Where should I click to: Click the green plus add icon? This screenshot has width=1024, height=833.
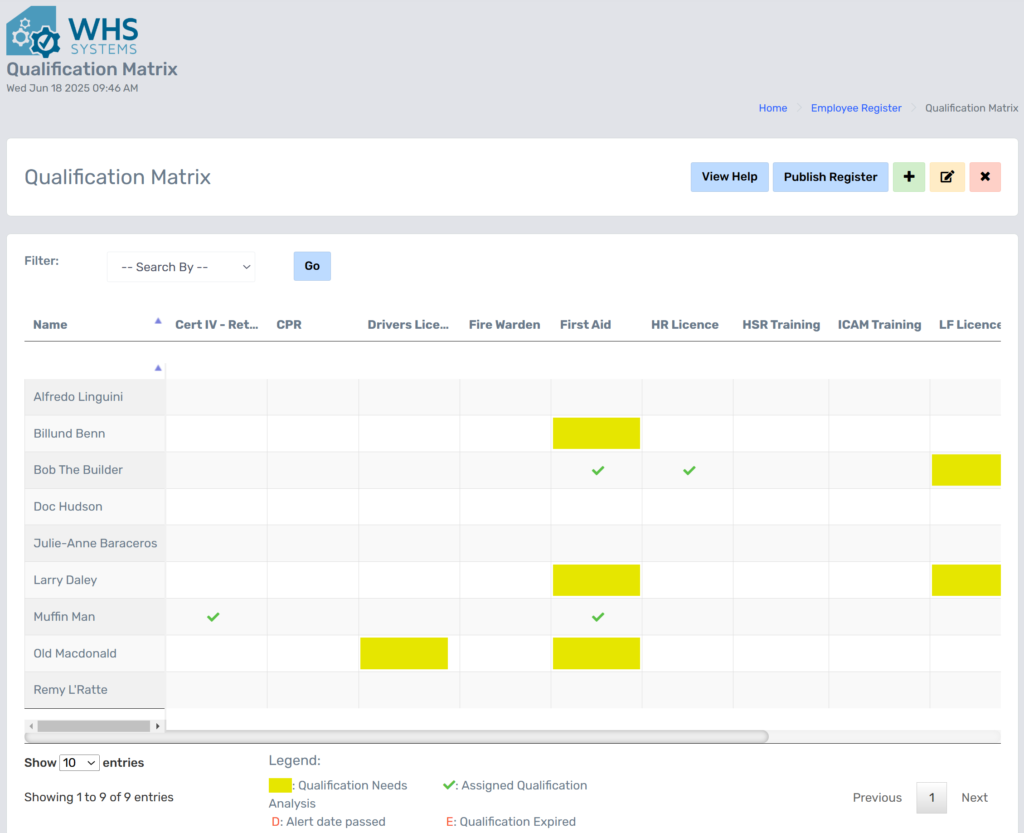[x=908, y=177]
